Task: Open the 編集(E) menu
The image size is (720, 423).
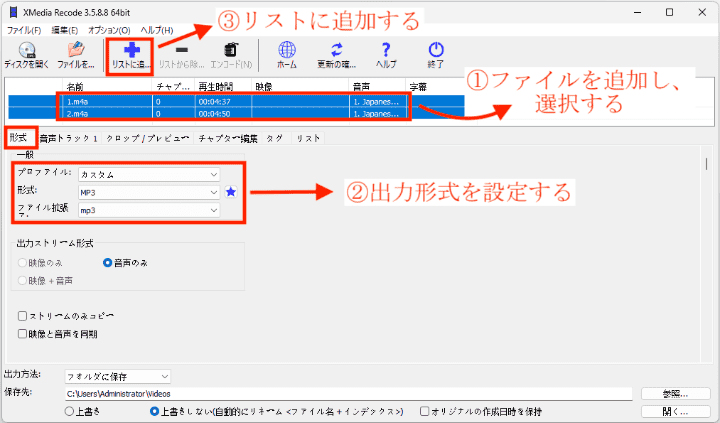Action: [x=65, y=30]
